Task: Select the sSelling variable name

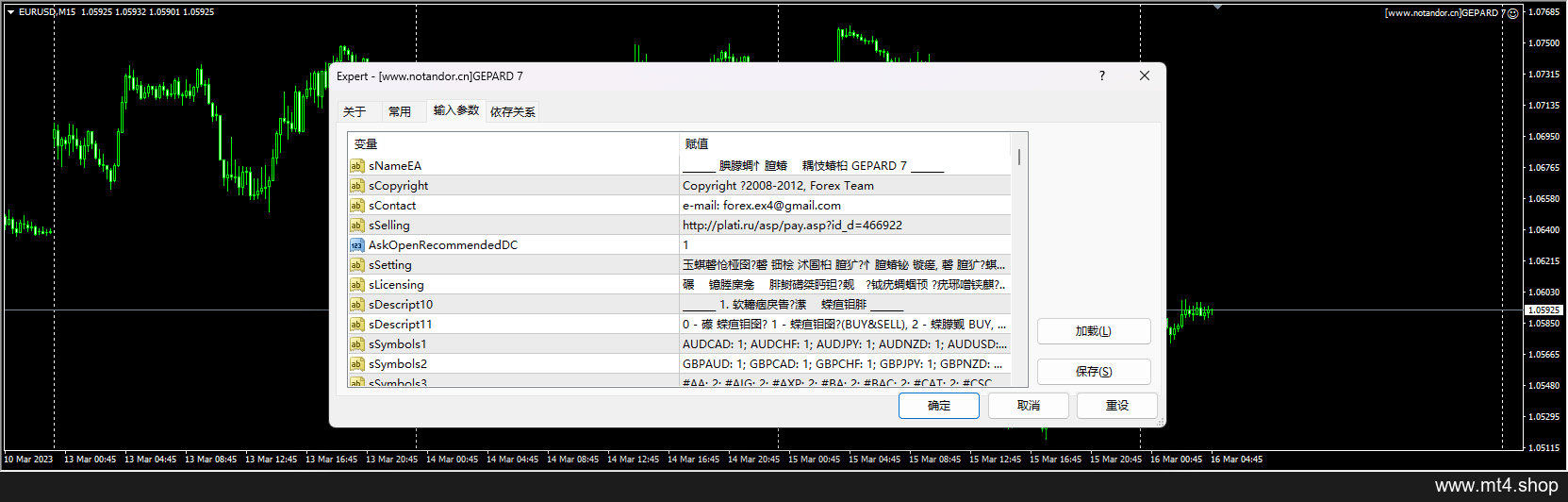Action: coord(389,226)
